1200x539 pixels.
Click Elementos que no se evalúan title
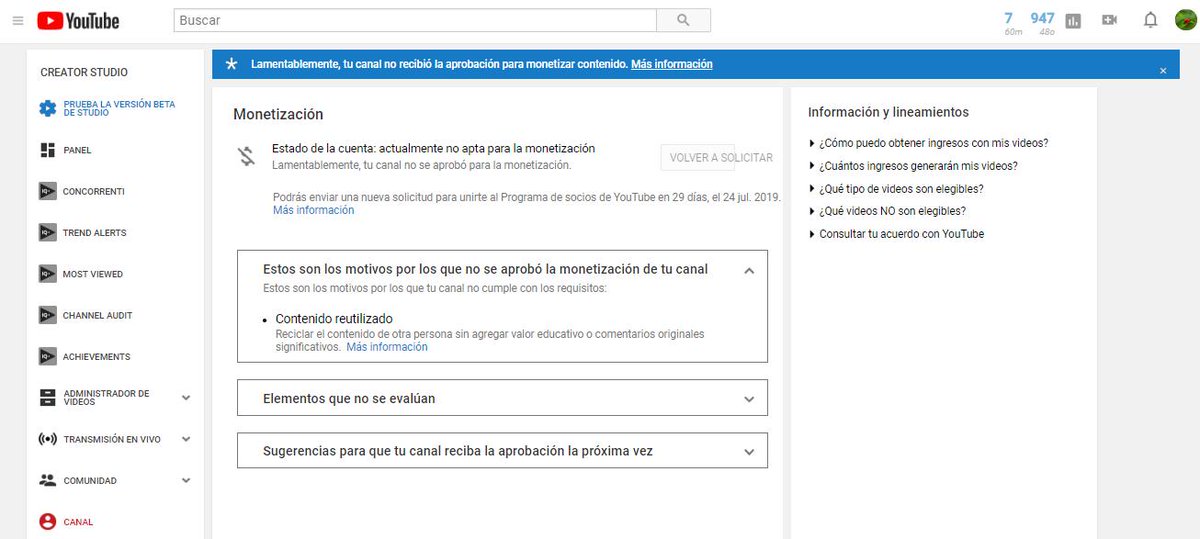pyautogui.click(x=349, y=399)
